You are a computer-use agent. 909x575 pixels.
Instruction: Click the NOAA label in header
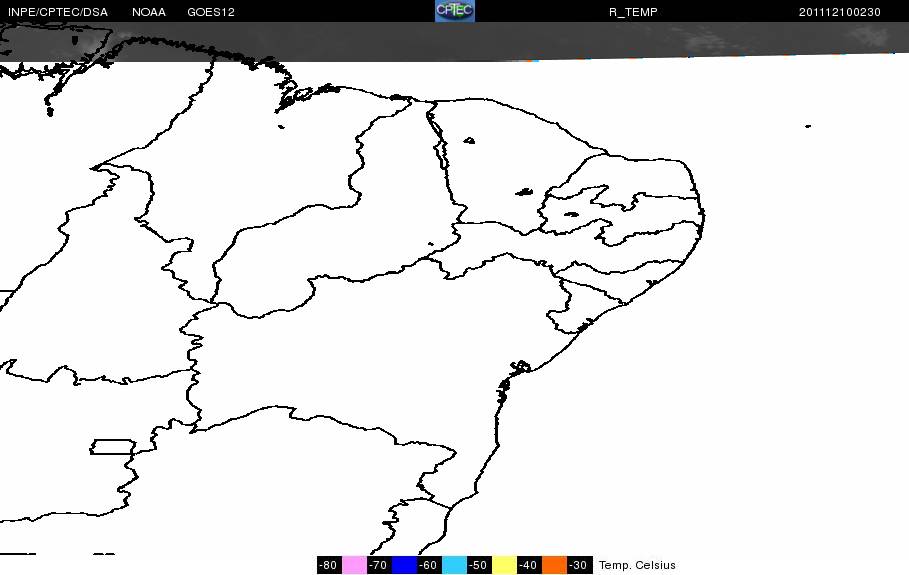(148, 12)
